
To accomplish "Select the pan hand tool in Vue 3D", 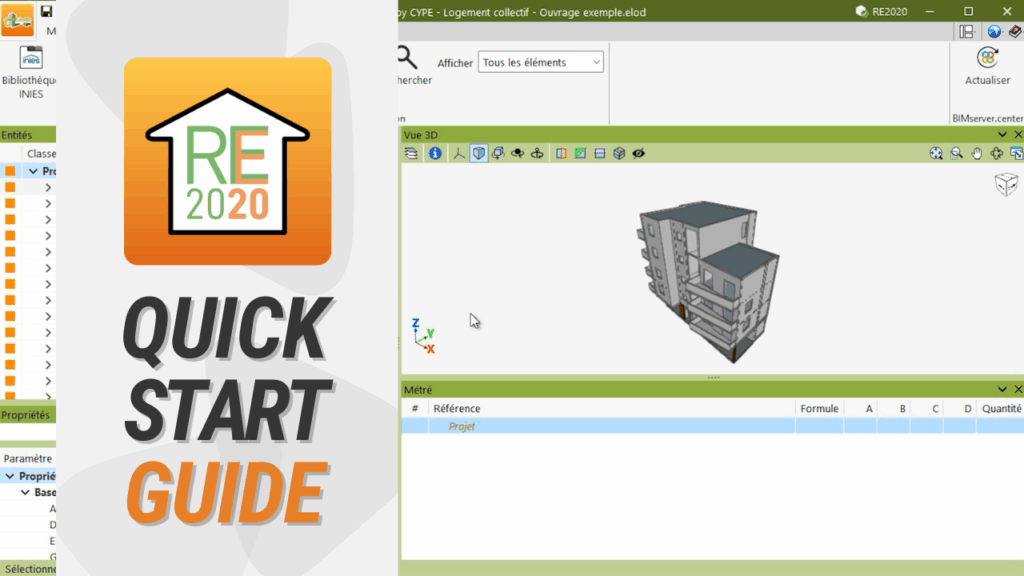I will click(976, 153).
